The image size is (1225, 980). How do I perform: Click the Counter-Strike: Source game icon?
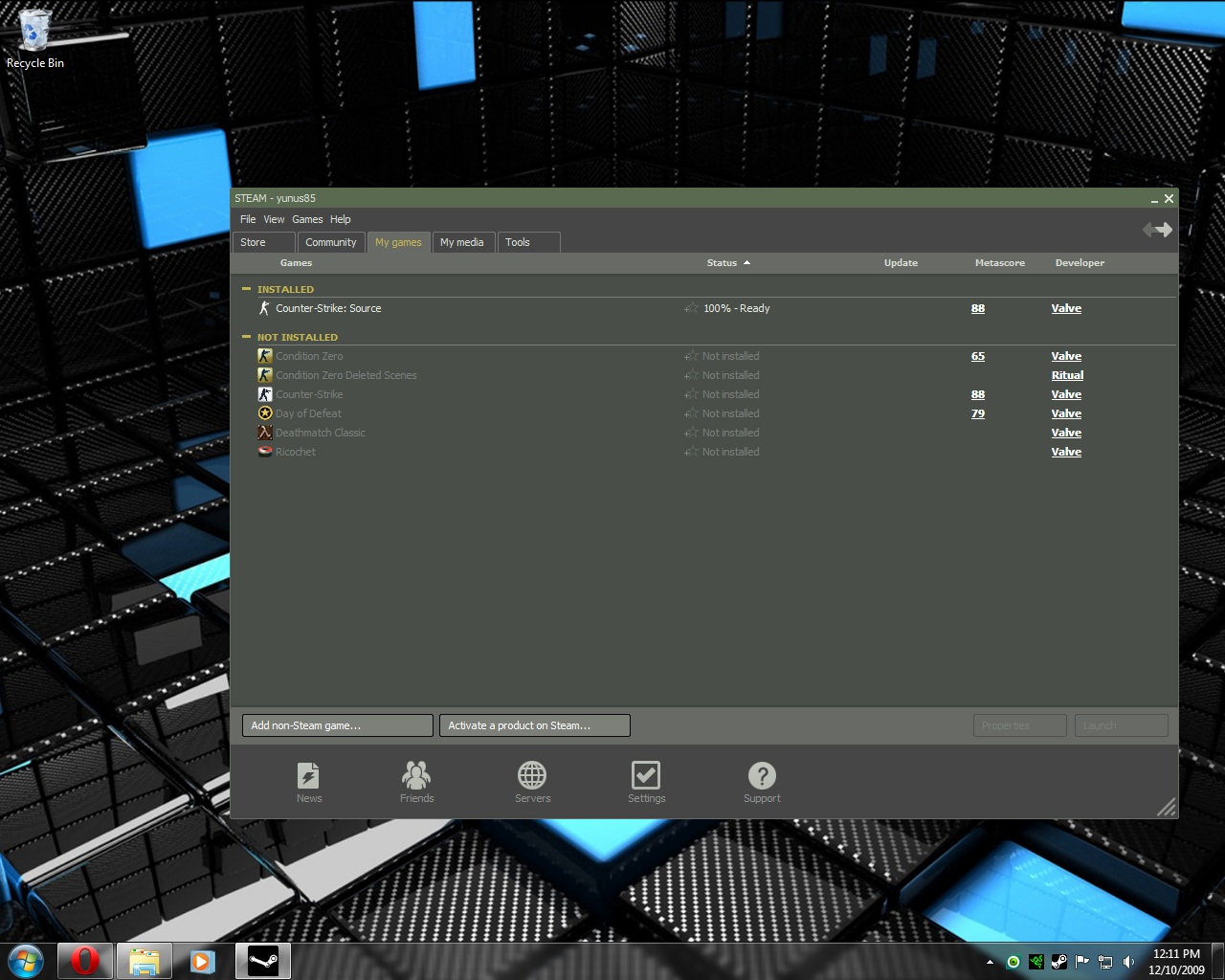click(265, 308)
